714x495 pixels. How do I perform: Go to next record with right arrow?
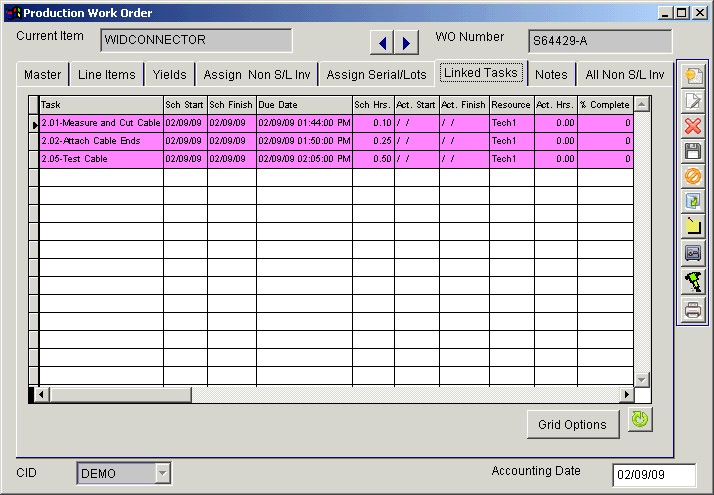[x=406, y=42]
